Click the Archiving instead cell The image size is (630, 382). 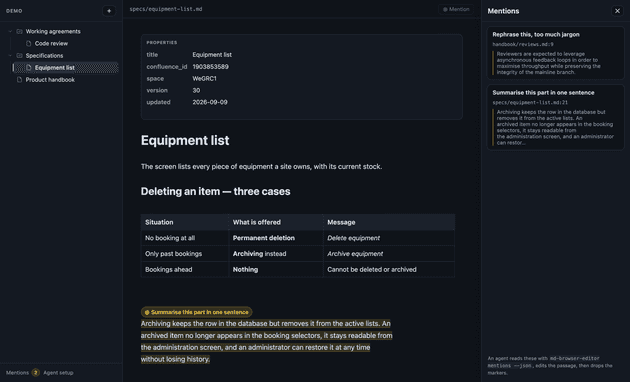[x=276, y=254]
